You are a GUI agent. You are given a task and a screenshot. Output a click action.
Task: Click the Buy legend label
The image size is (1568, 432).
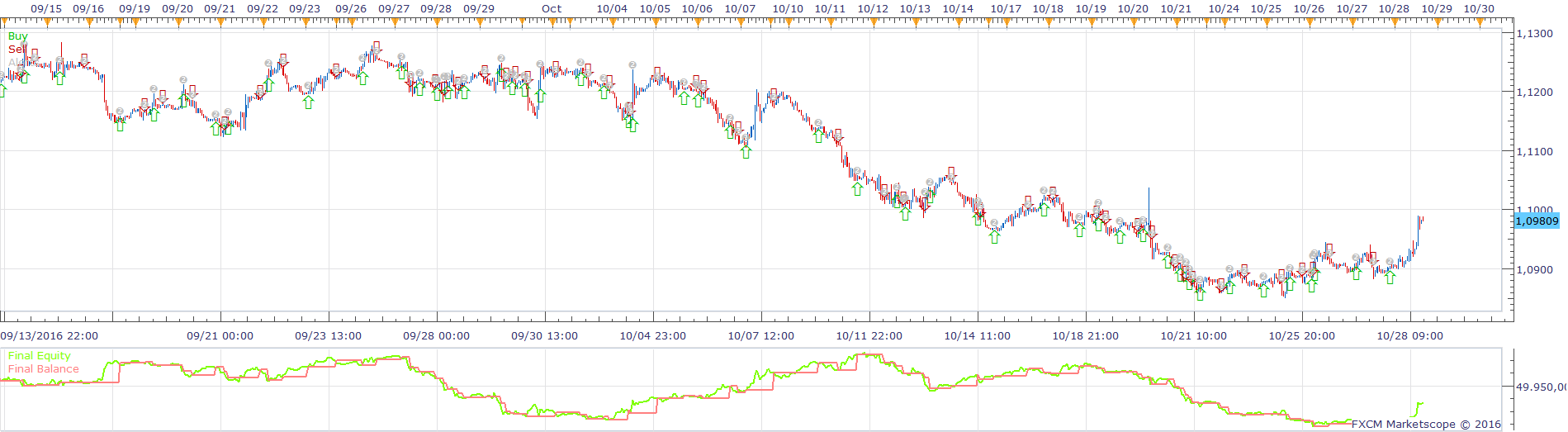17,36
